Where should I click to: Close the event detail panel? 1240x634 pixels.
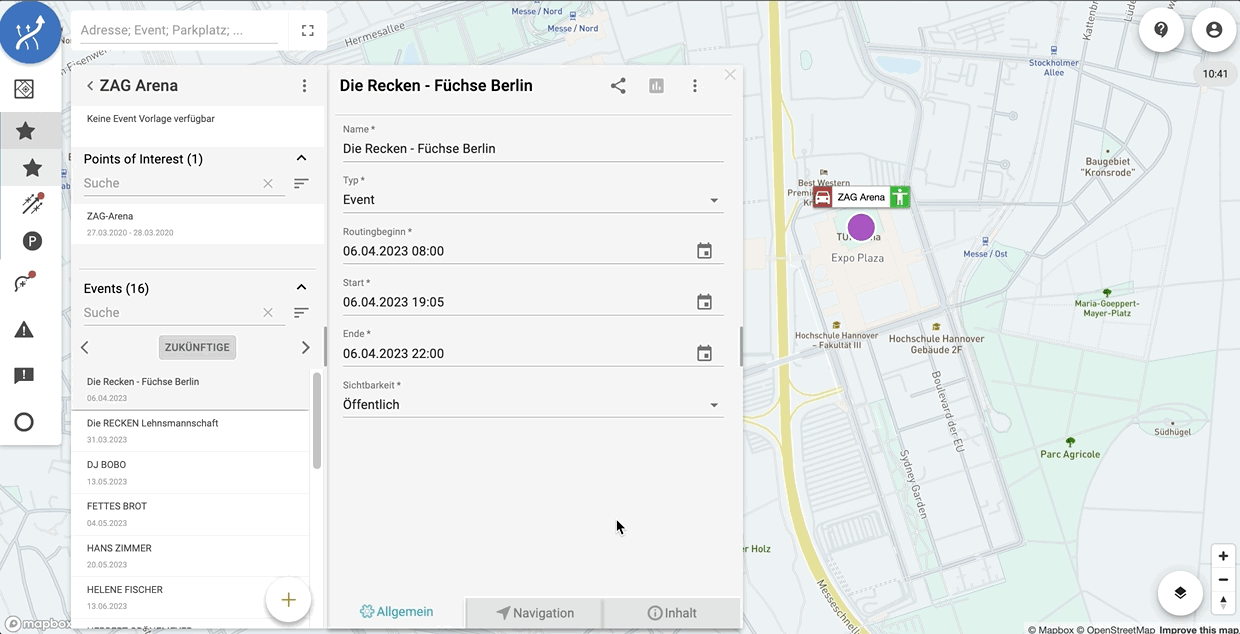point(730,75)
